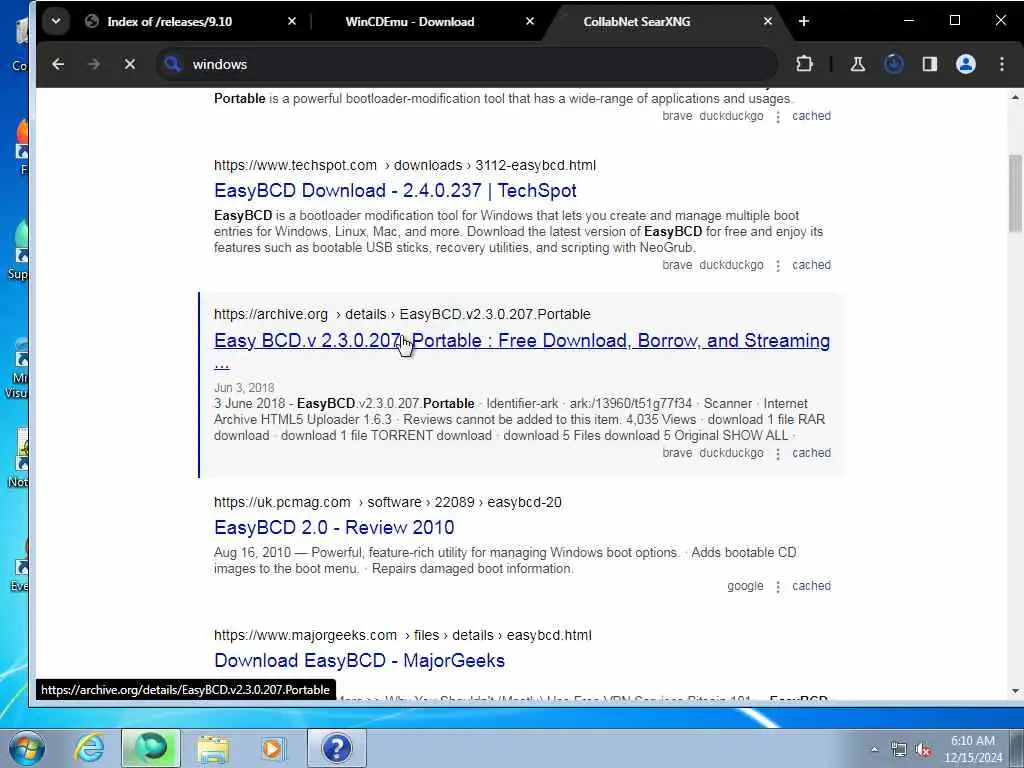Click the muted volume icon in tray
The height and width of the screenshot is (768, 1024).
(923, 750)
